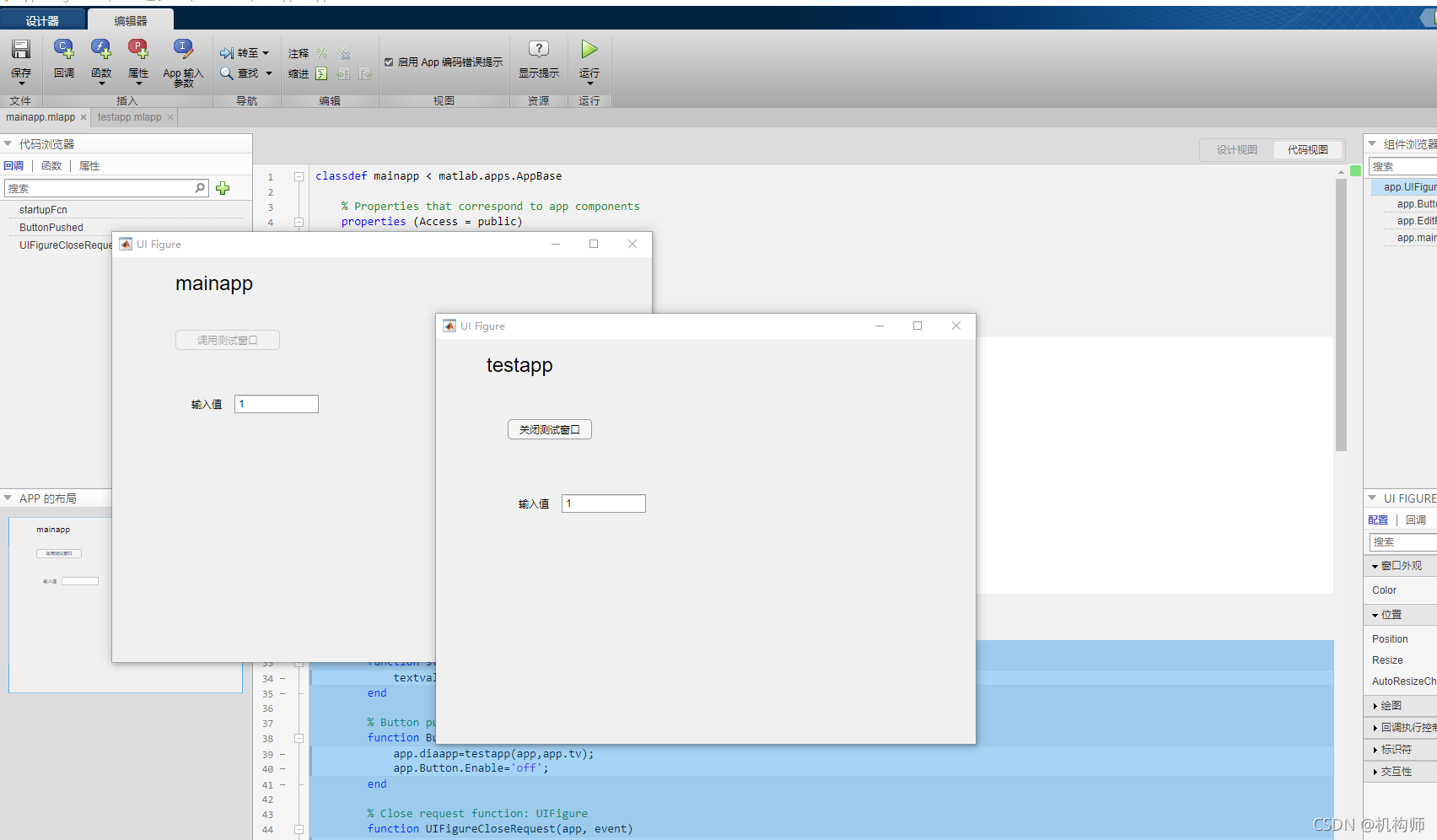Open the 函数 dropdown arrow
This screenshot has height=840, width=1437.
pos(101,83)
